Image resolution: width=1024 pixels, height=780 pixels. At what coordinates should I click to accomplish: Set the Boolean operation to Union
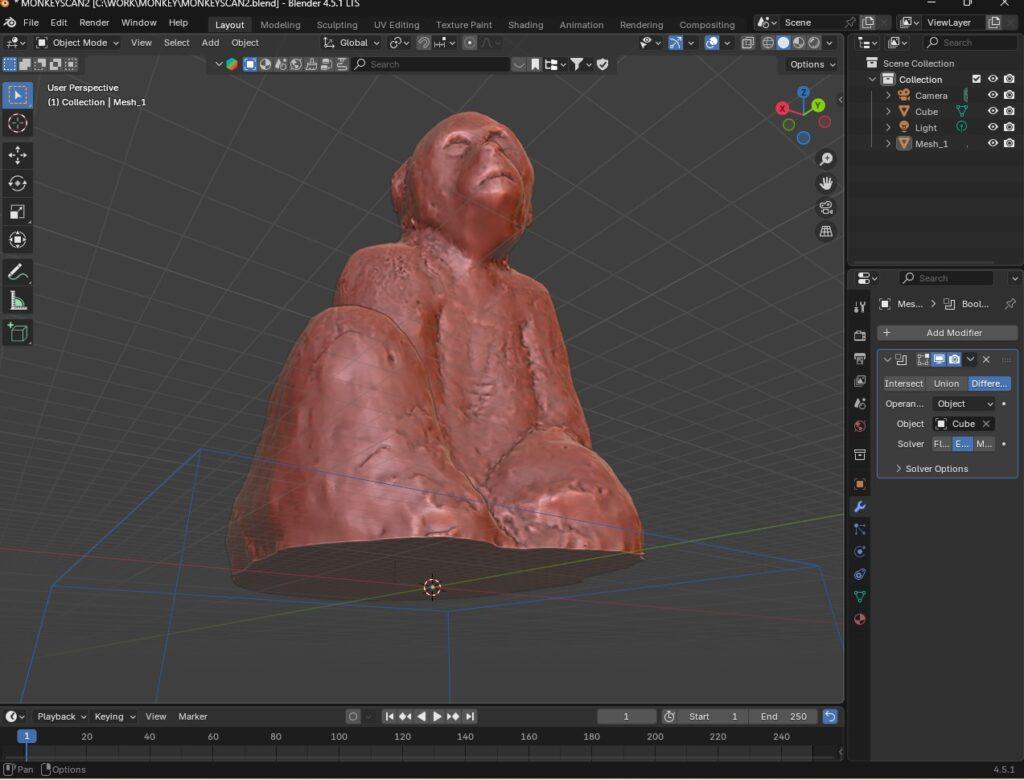pyautogui.click(x=946, y=383)
